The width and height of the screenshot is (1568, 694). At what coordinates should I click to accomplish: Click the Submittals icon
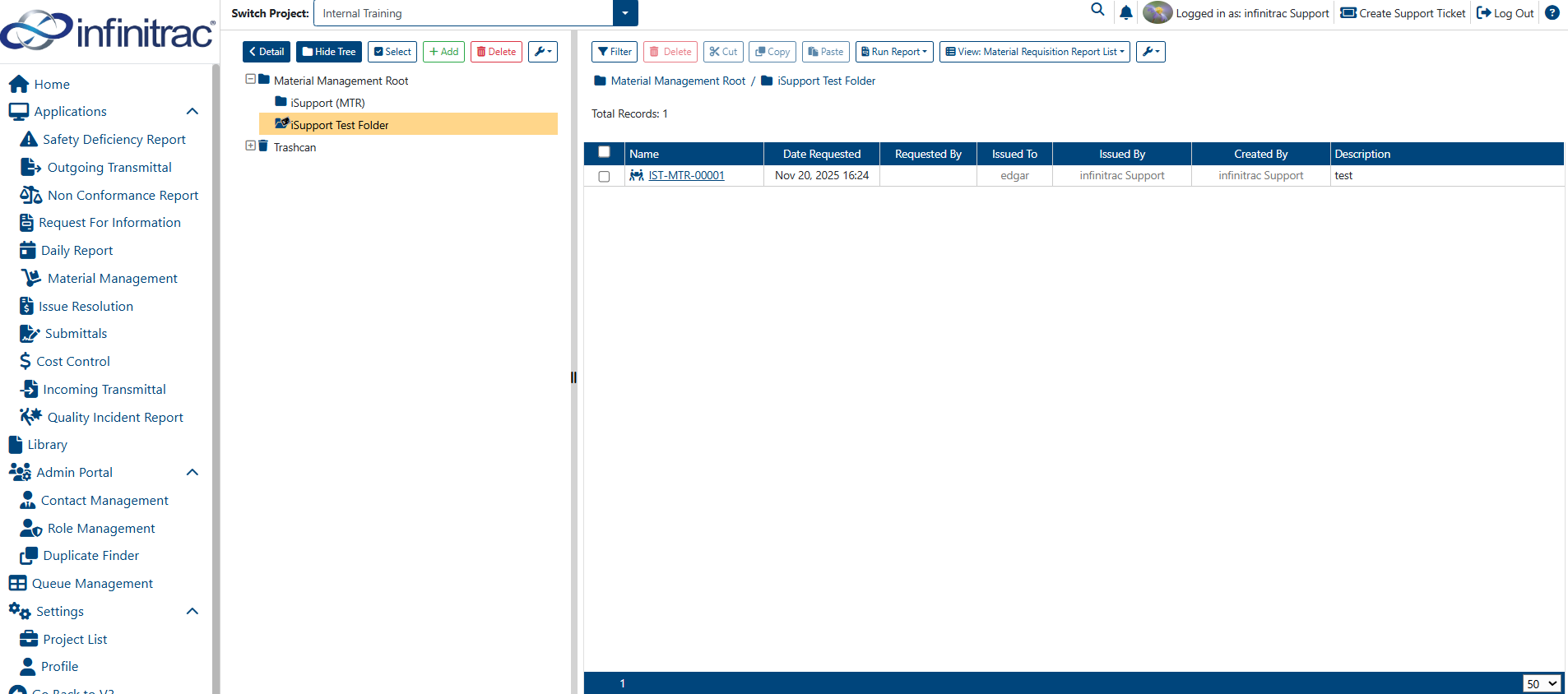(30, 333)
